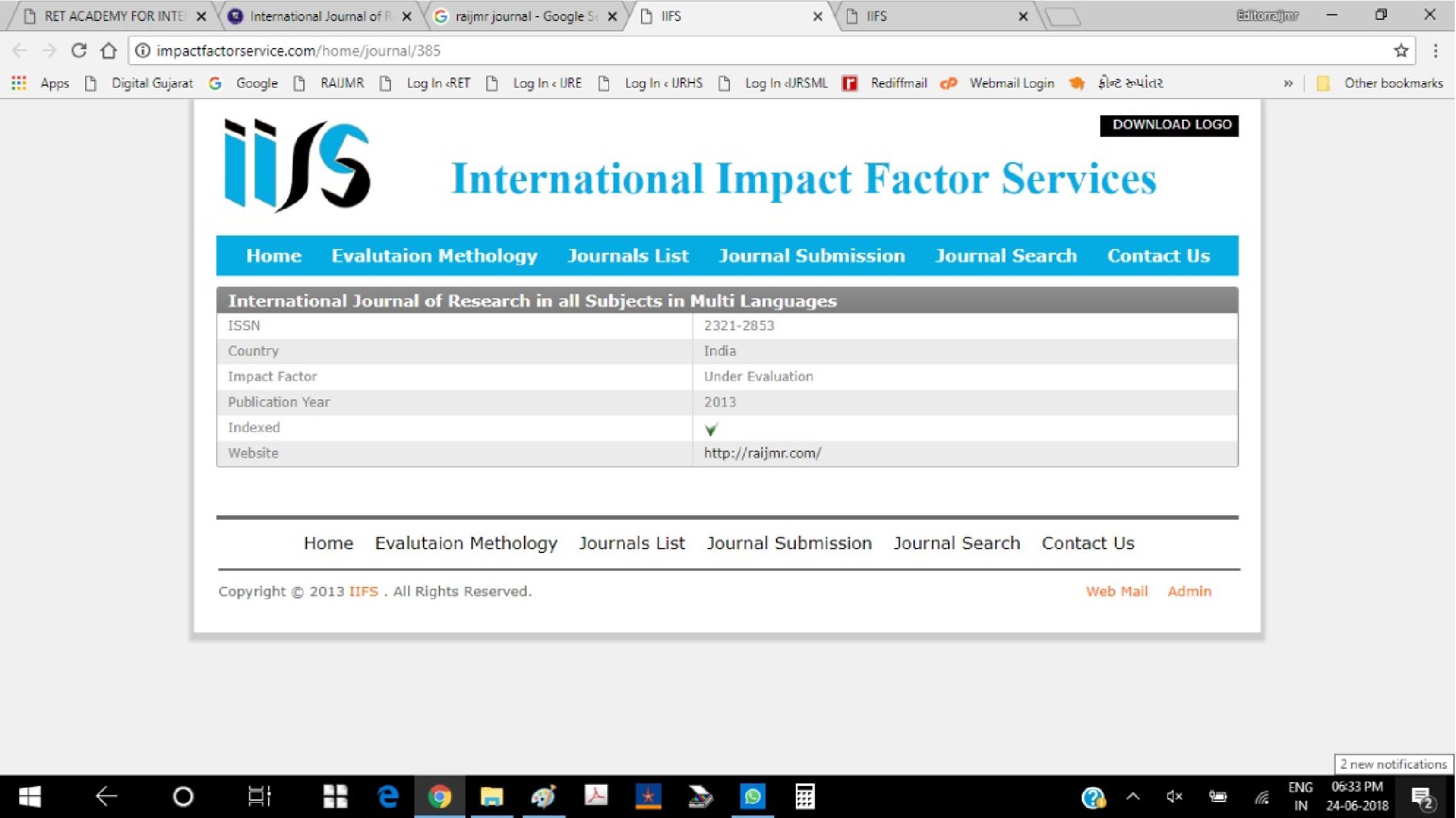Bookmark this page with the star icon
Screen dimensions: 1456x818
pos(1401,51)
